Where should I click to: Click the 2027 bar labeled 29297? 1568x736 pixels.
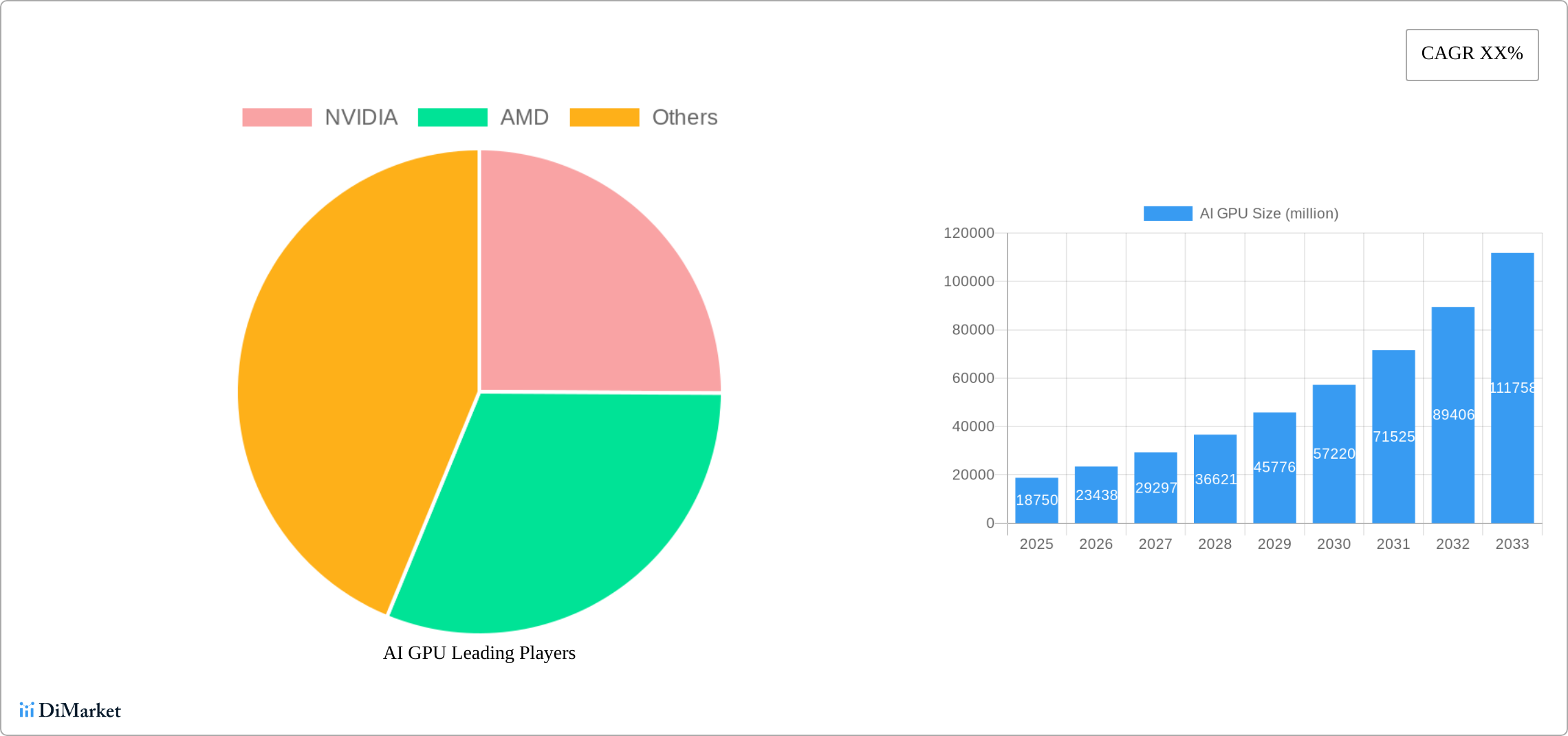[x=1155, y=488]
